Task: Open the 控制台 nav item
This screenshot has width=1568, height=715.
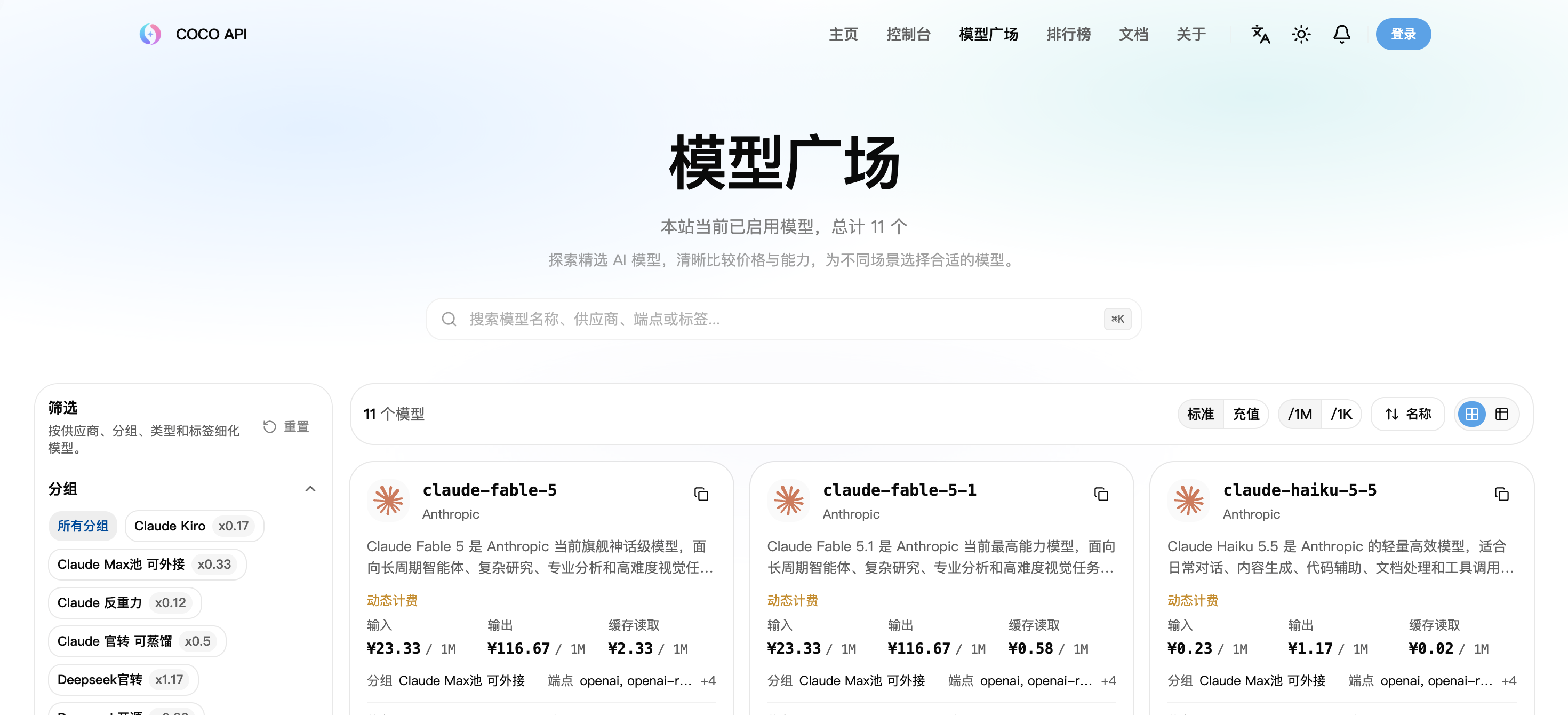Action: click(x=908, y=34)
